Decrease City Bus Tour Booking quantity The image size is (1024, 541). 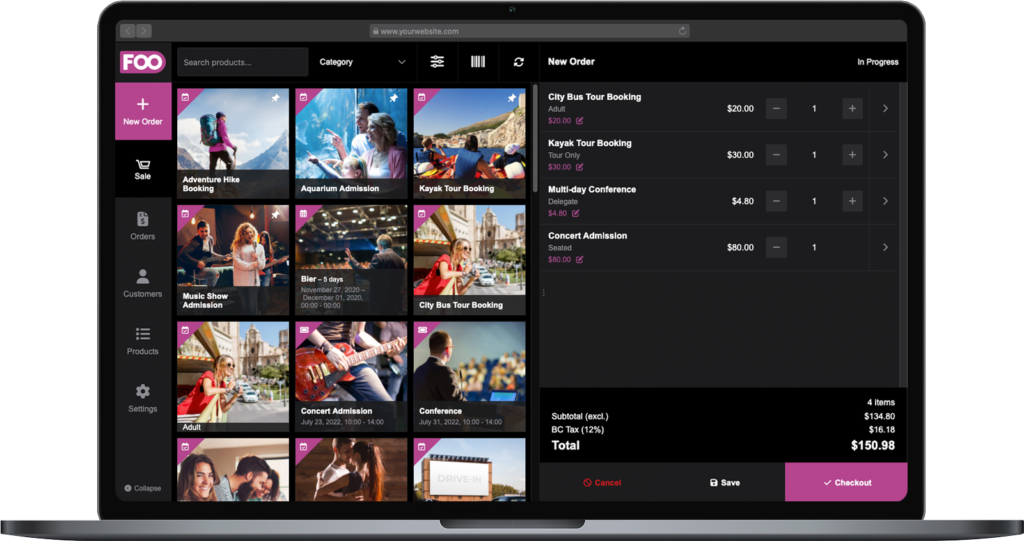point(776,108)
